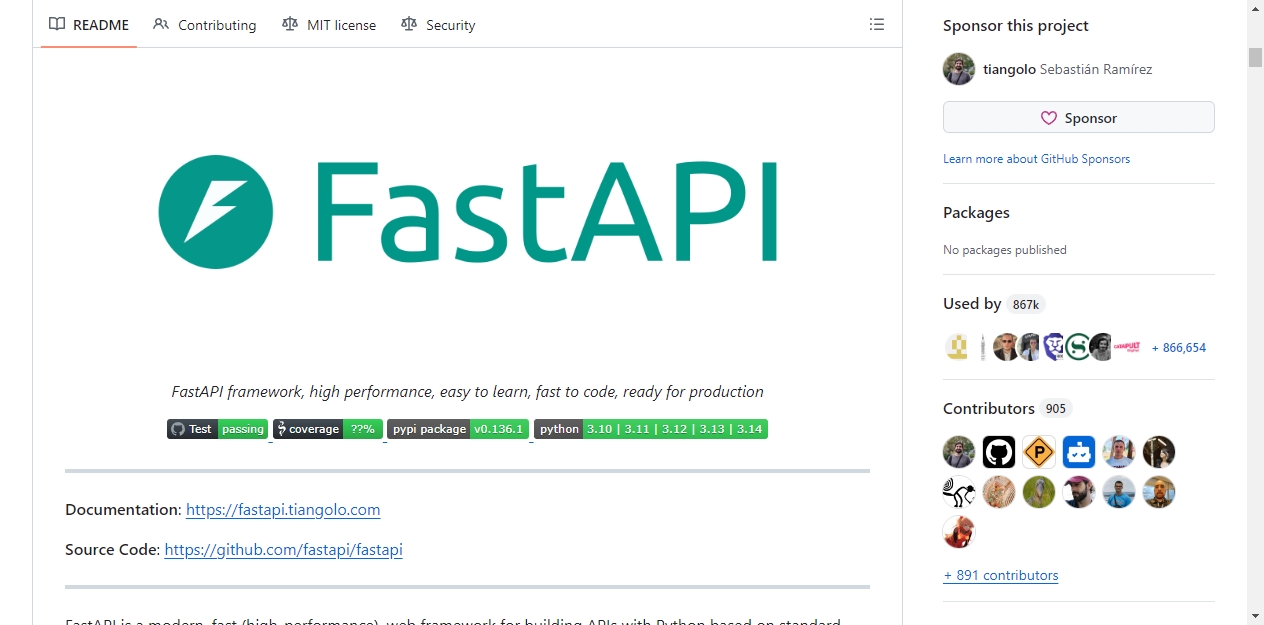Click the 905 Contributors count
1264x625 pixels.
point(1056,409)
